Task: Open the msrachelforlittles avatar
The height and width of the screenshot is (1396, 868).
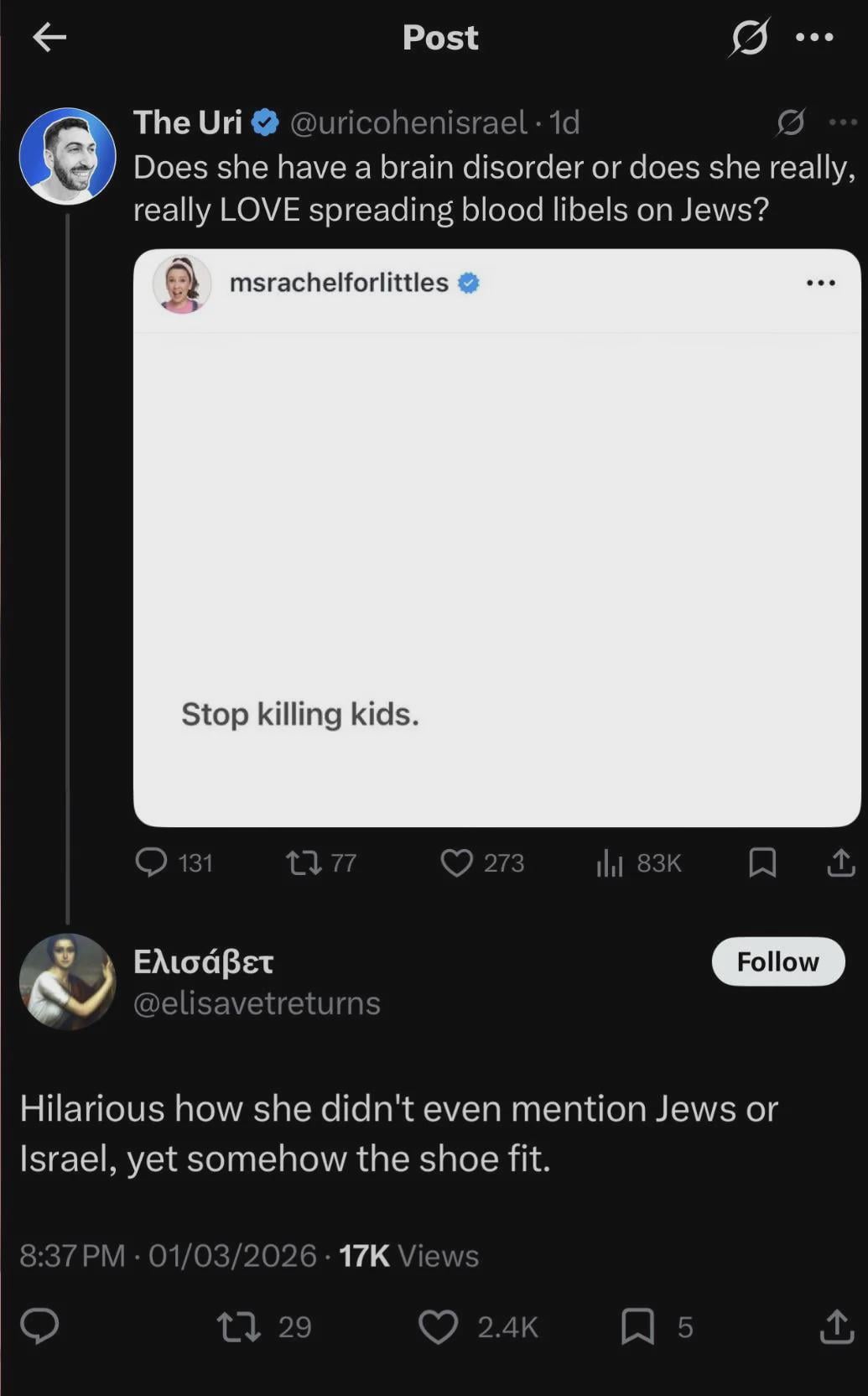Action: click(x=181, y=284)
